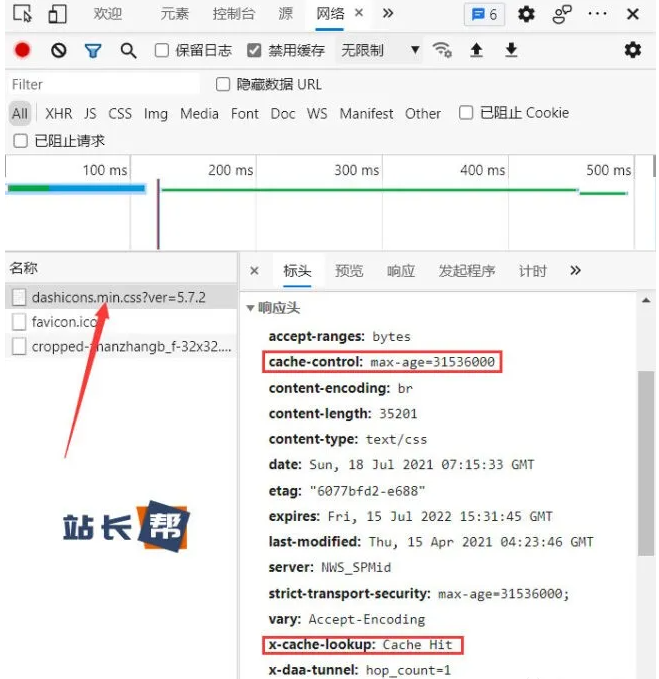Select cropped-zhanzhangb_f-32x32 request row

tap(121, 346)
